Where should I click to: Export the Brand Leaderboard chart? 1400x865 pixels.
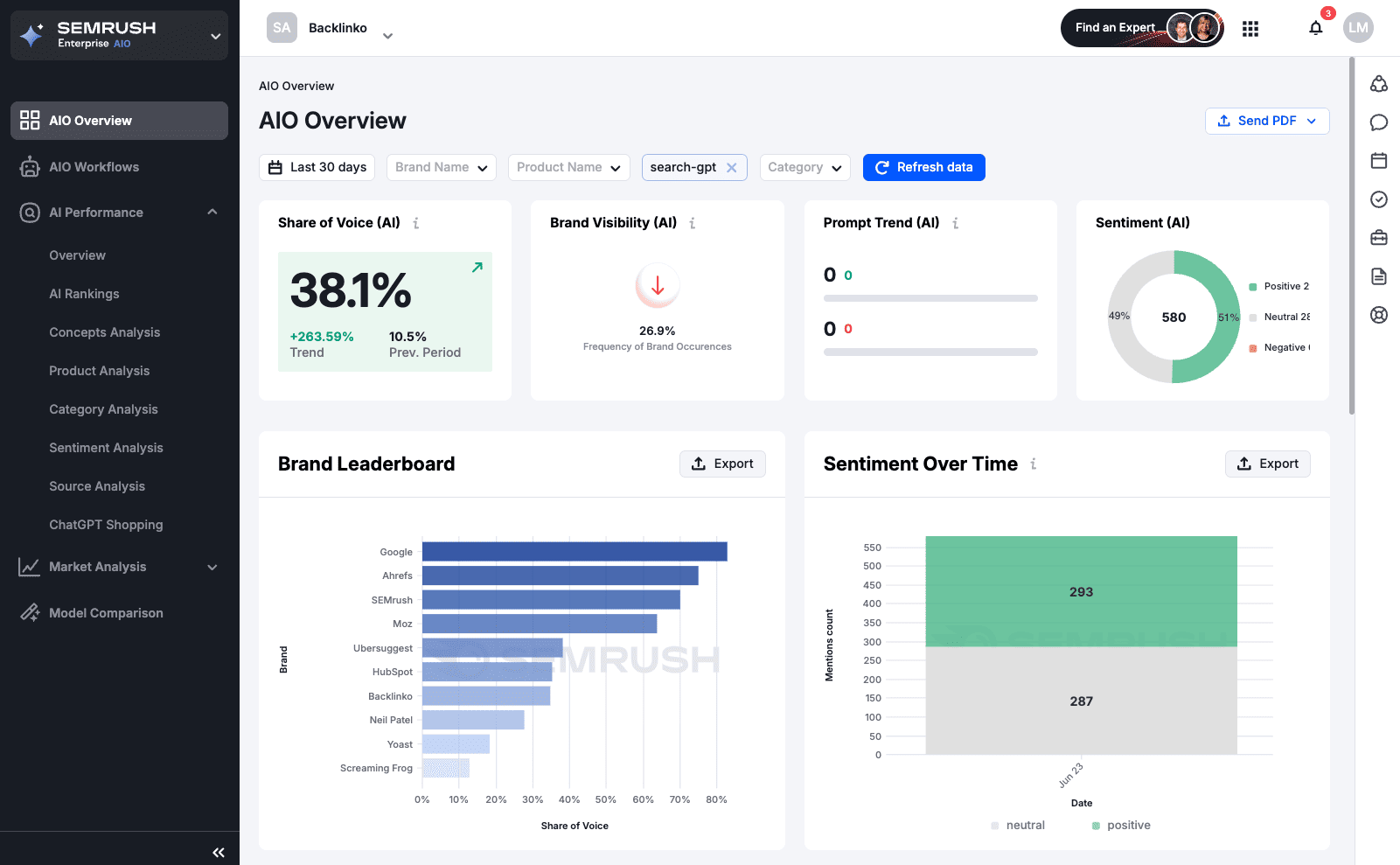pyautogui.click(x=722, y=464)
